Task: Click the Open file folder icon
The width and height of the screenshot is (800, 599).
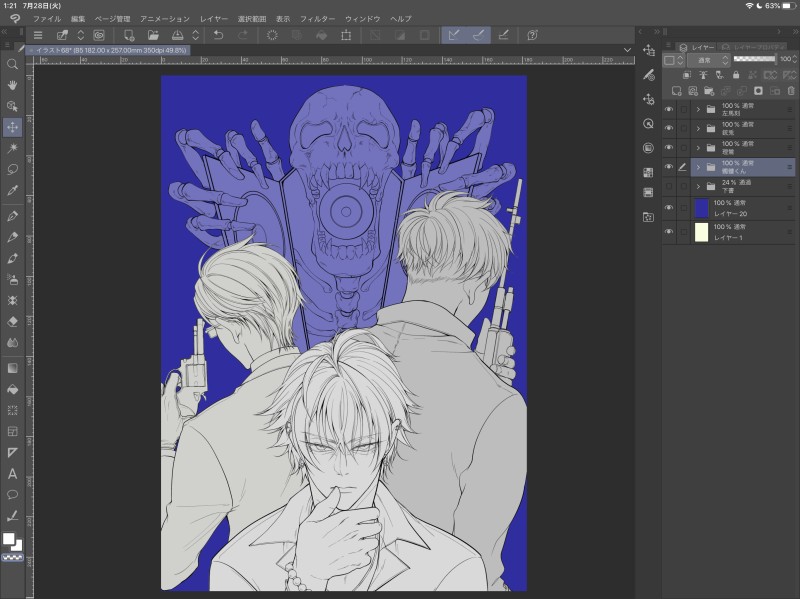Action: point(153,35)
